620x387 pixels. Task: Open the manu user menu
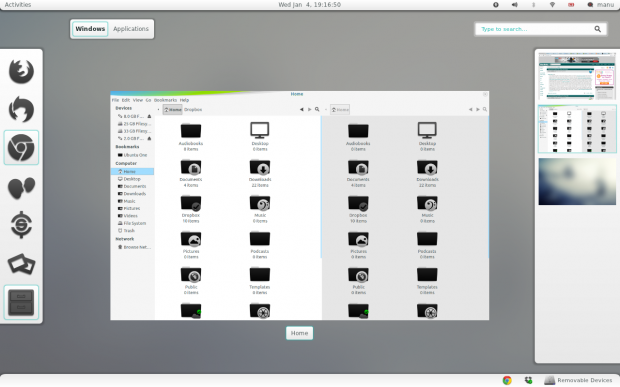(601, 5)
